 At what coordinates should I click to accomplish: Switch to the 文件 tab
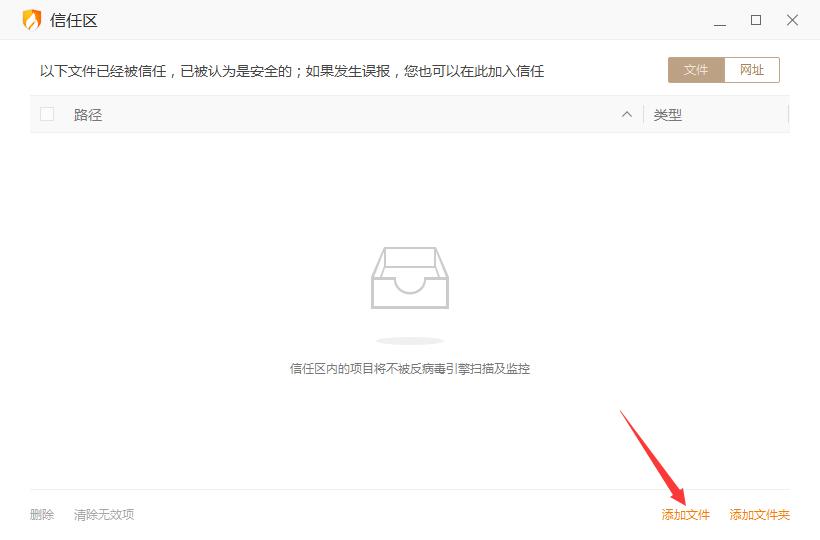pos(696,70)
